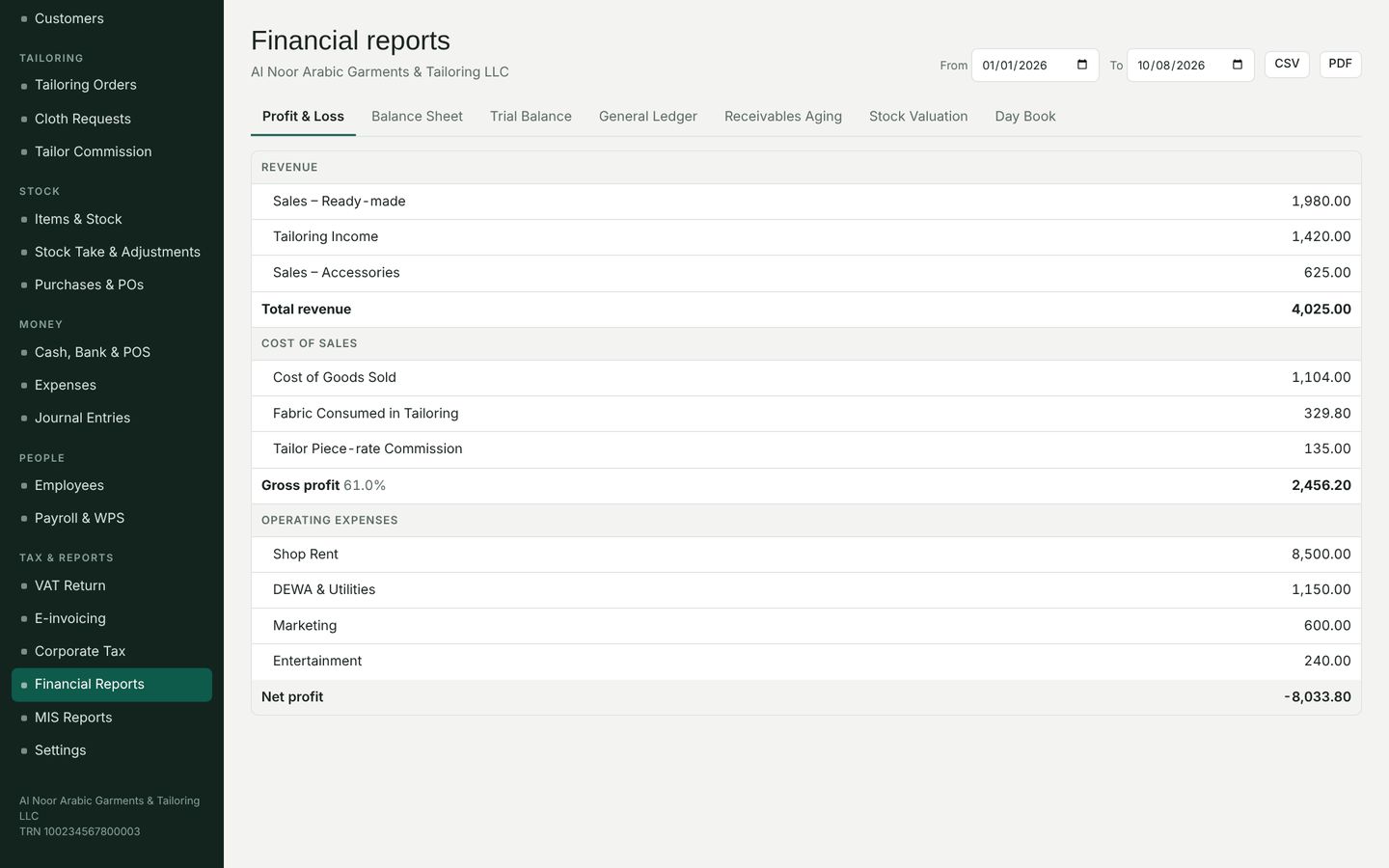The width and height of the screenshot is (1389, 868).
Task: Open Journal Entries
Action: [x=112, y=418]
